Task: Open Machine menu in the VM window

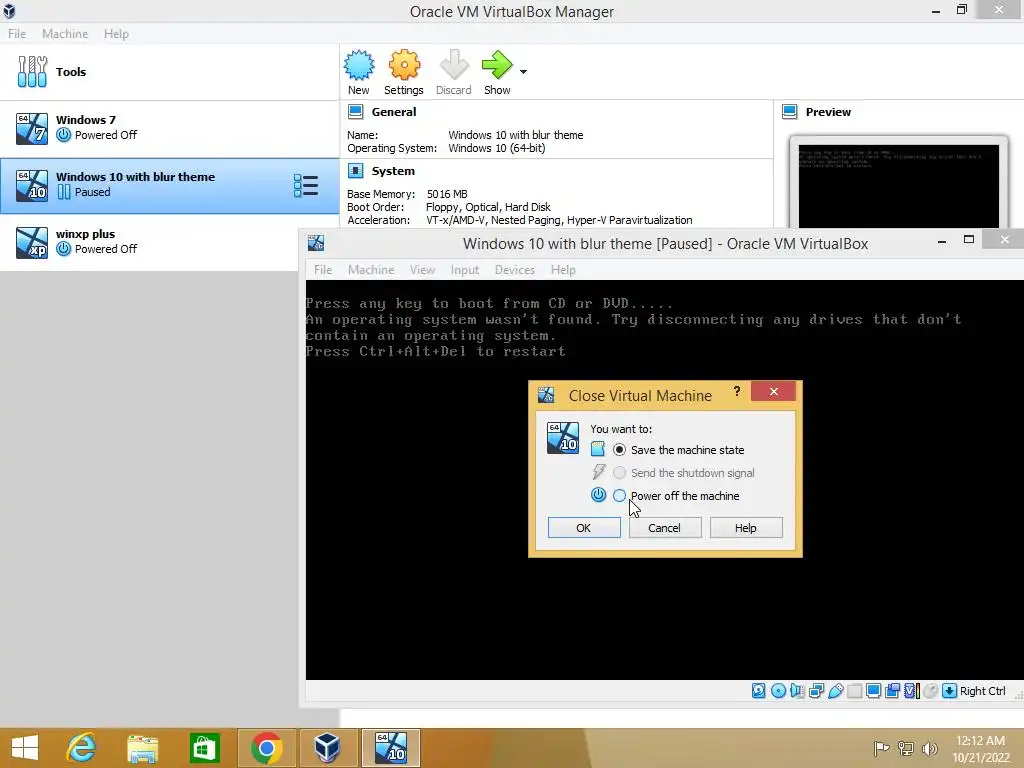Action: (371, 270)
